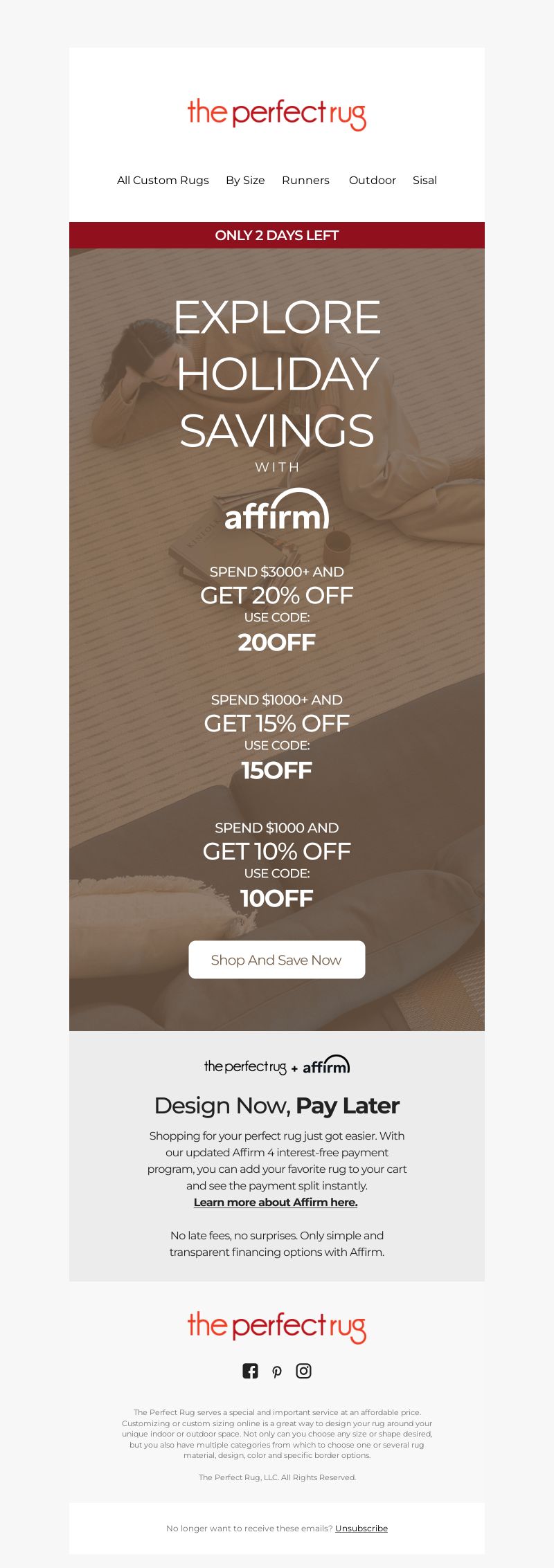This screenshot has height=1568, width=554.
Task: Click The Perfect Rug footer logo
Action: click(277, 1327)
